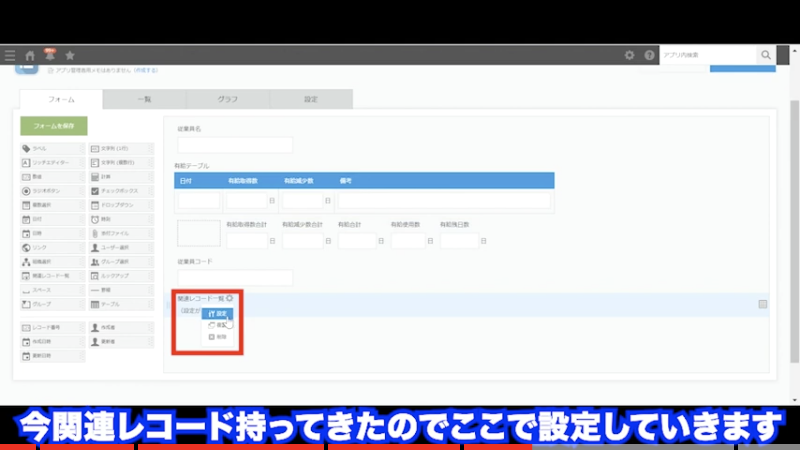Choose 設定 from the field popup menu

point(217,313)
